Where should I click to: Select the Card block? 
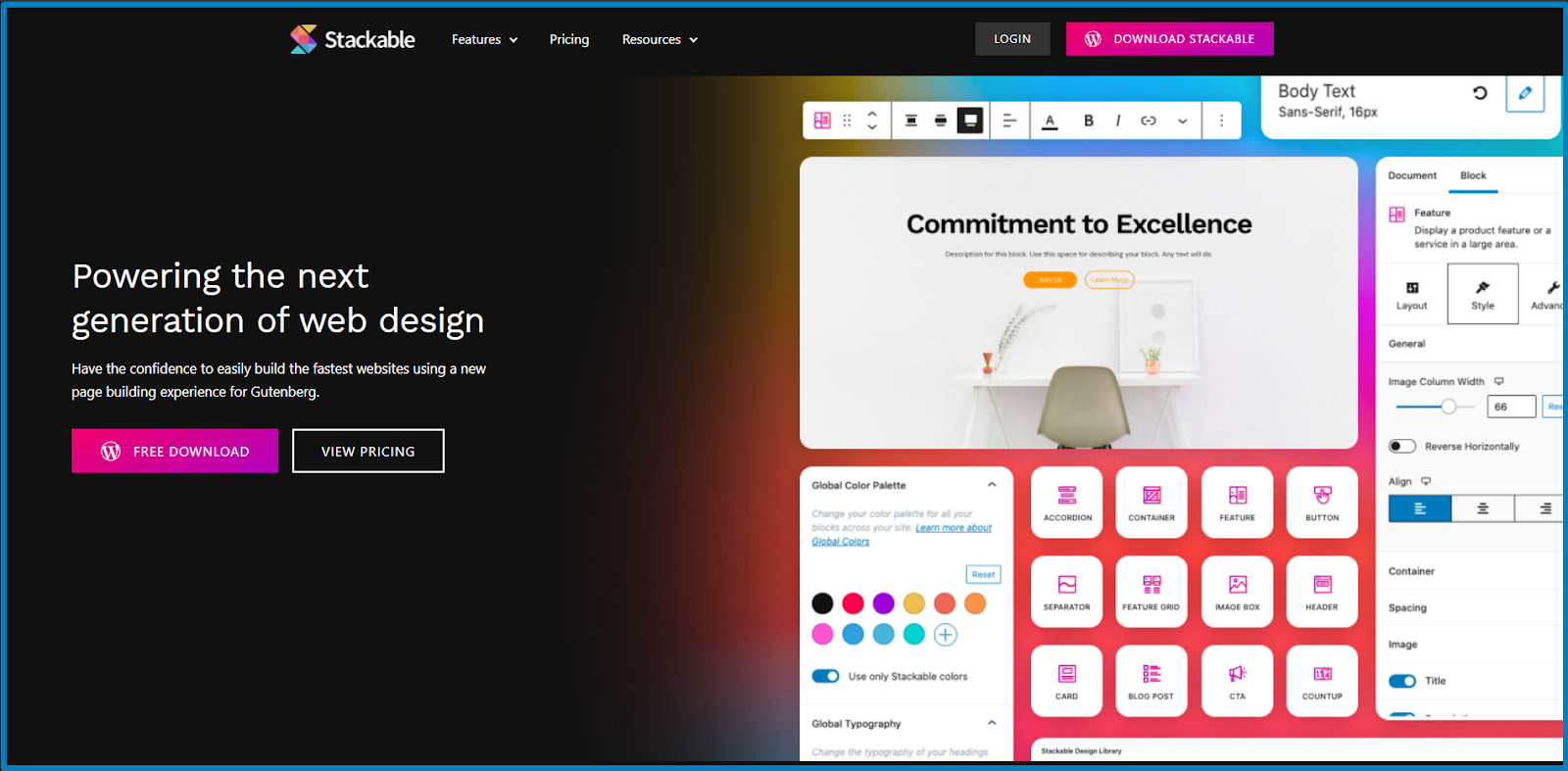click(x=1067, y=681)
